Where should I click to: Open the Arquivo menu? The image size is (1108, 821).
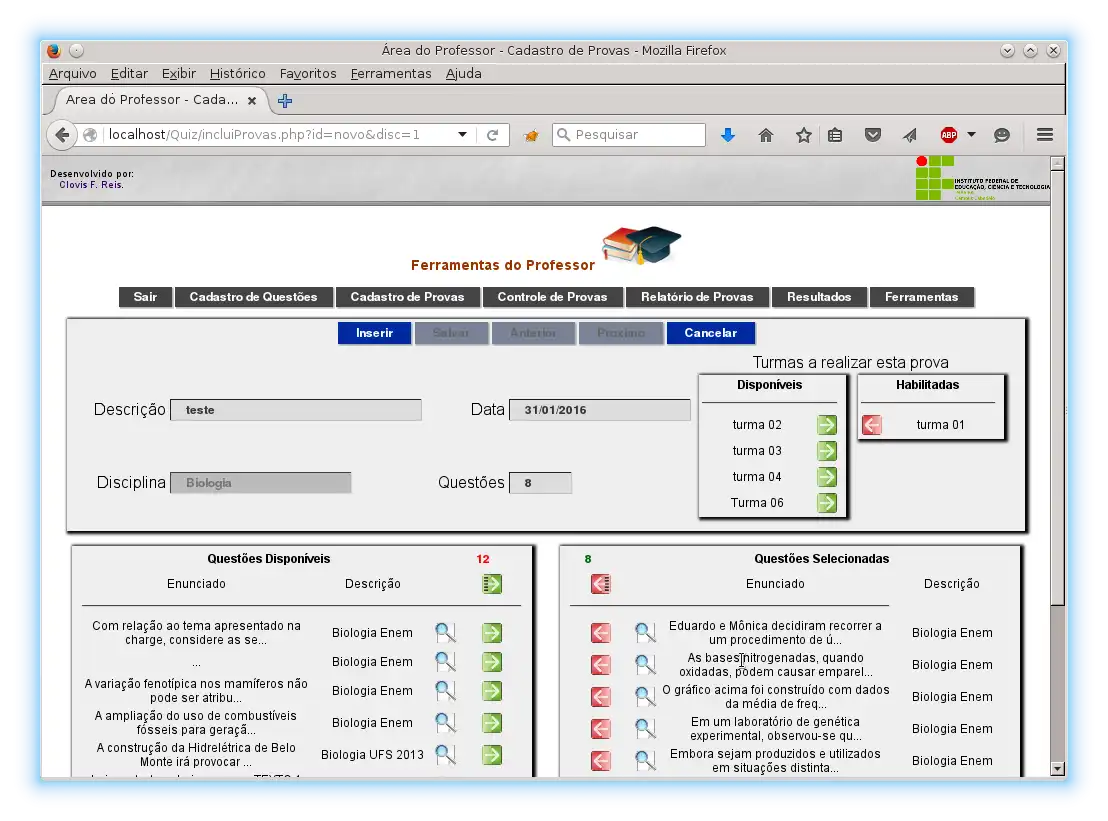tap(73, 73)
